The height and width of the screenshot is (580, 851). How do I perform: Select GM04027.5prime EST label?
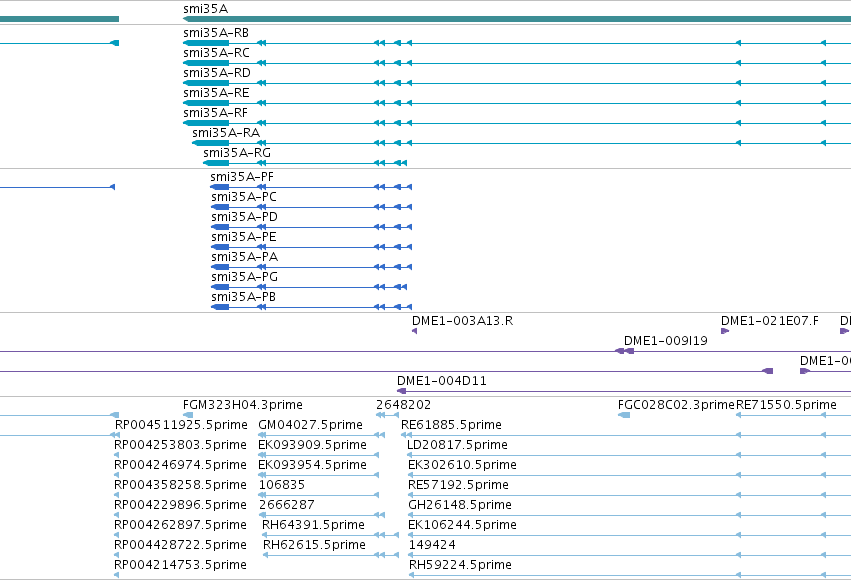click(310, 425)
